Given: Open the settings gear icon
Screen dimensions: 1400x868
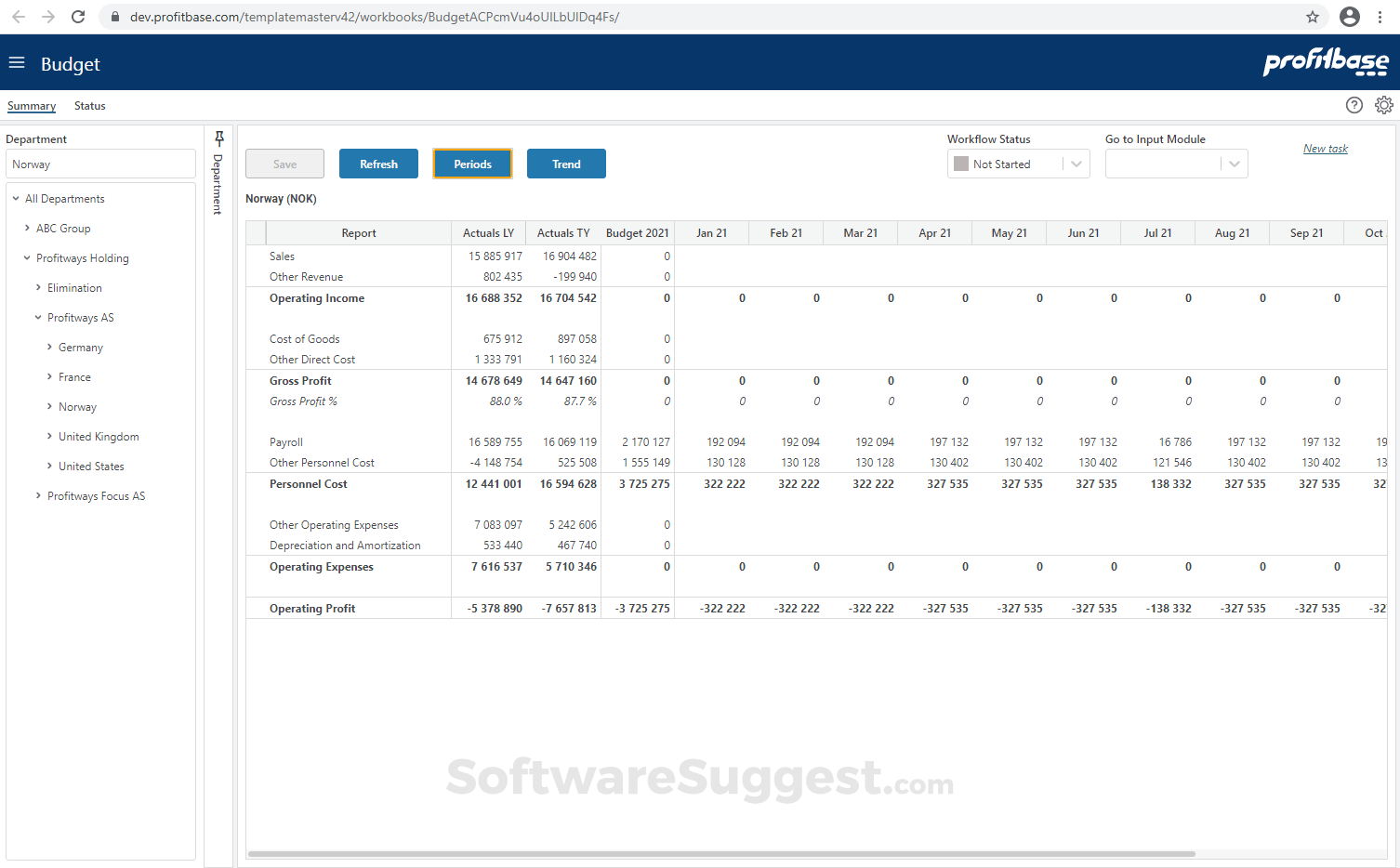Looking at the screenshot, I should pyautogui.click(x=1384, y=105).
